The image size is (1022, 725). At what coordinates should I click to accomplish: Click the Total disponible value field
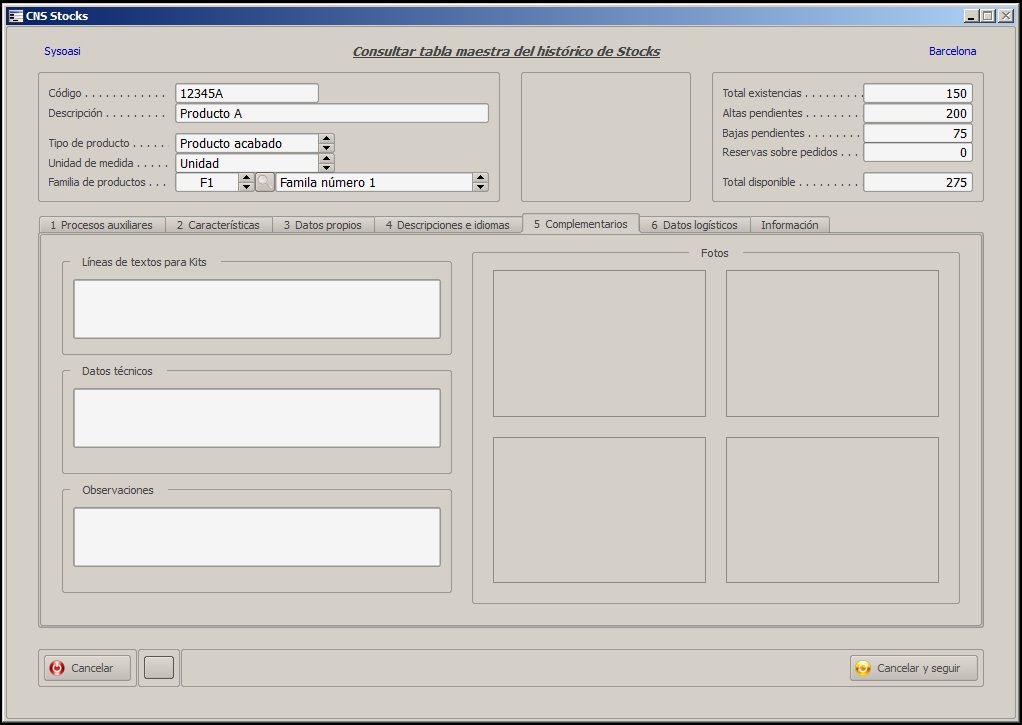(918, 183)
